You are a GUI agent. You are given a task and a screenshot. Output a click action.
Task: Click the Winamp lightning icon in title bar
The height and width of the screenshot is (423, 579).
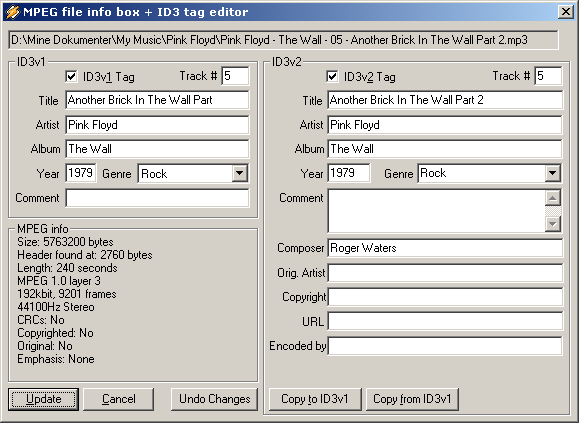pos(13,12)
